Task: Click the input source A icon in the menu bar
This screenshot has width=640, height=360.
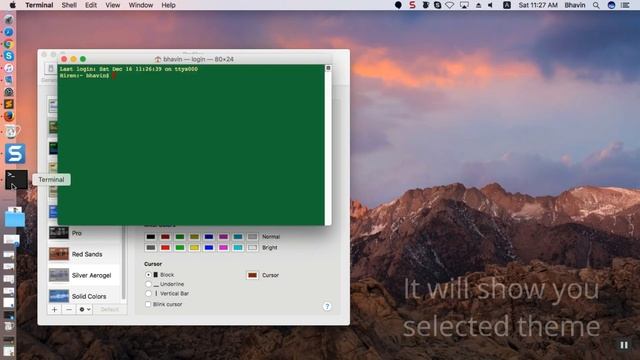Action: [507, 5]
